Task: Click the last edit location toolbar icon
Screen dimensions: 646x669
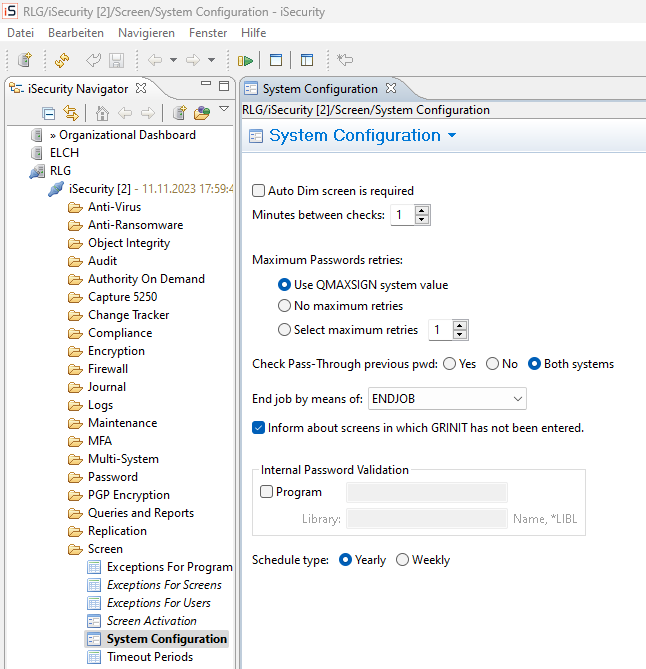Action: [345, 60]
